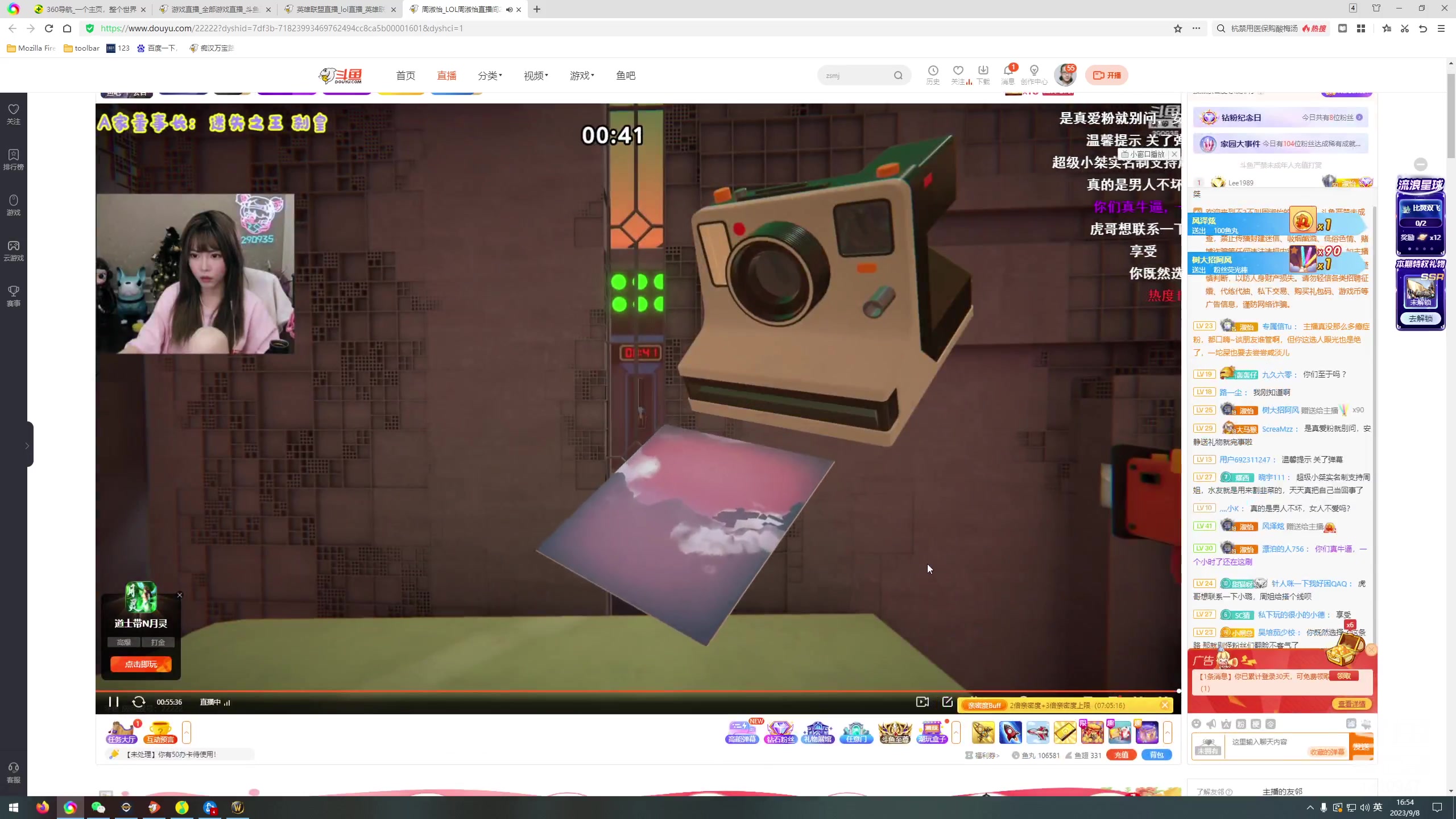This screenshot has height=819, width=1456.
Task: Open 创作中心 creator center icon
Action: click(x=1034, y=75)
